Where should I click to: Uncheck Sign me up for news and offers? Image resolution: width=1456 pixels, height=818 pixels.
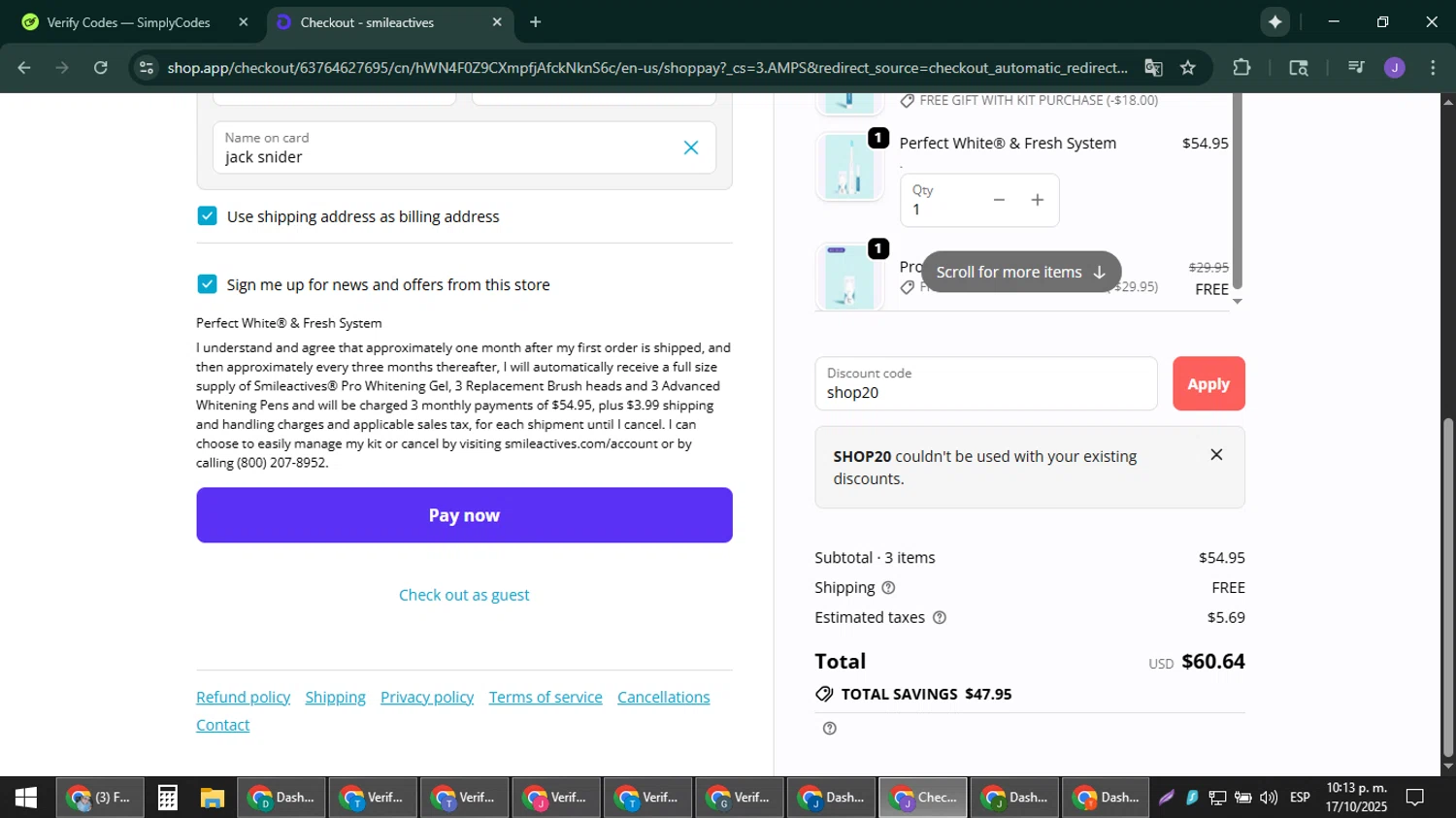coord(207,283)
